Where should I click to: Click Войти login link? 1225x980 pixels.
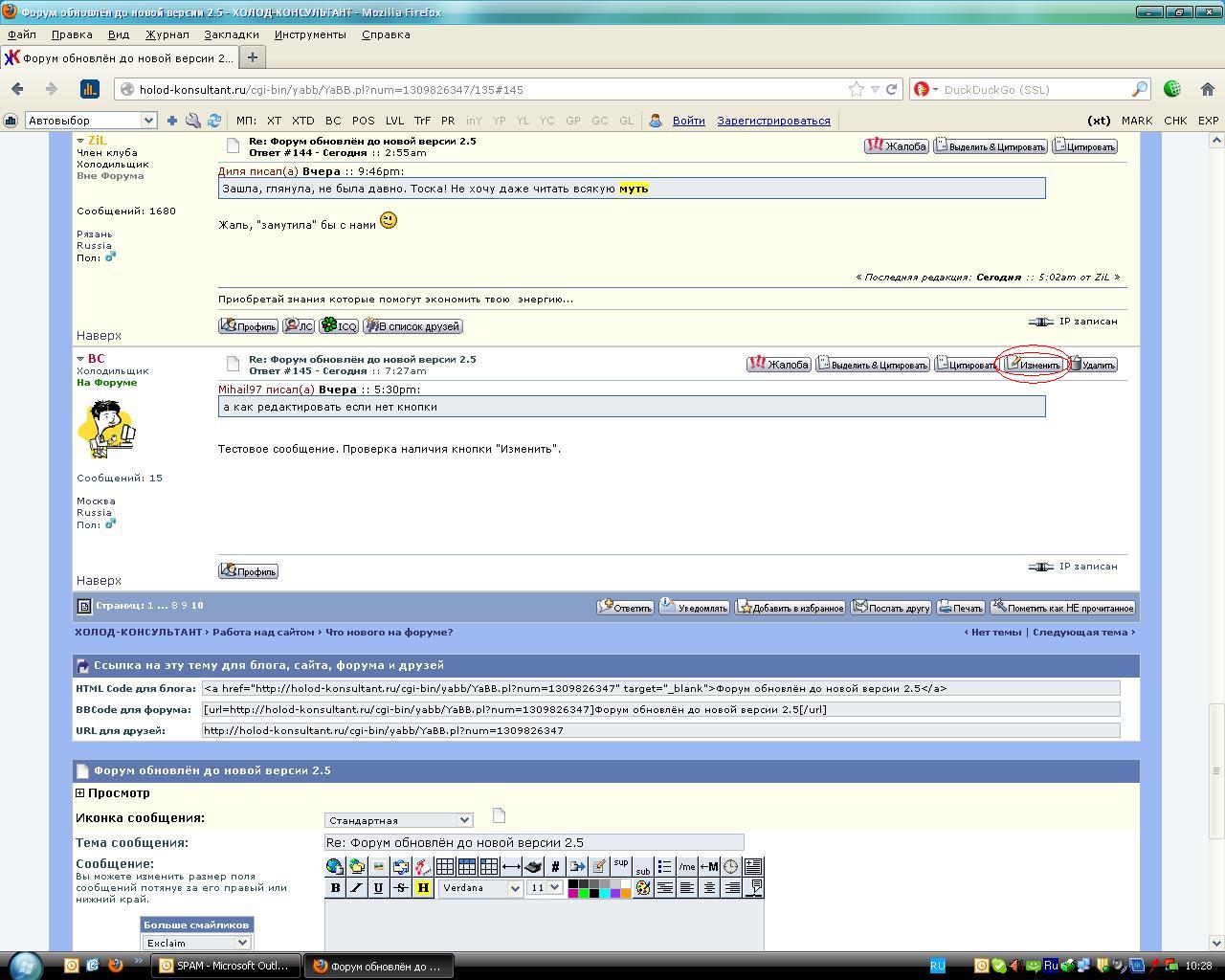click(x=688, y=121)
